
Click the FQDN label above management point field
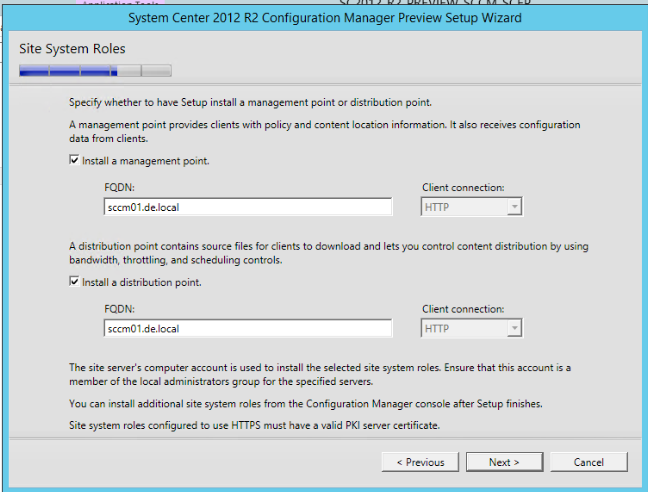coord(118,187)
